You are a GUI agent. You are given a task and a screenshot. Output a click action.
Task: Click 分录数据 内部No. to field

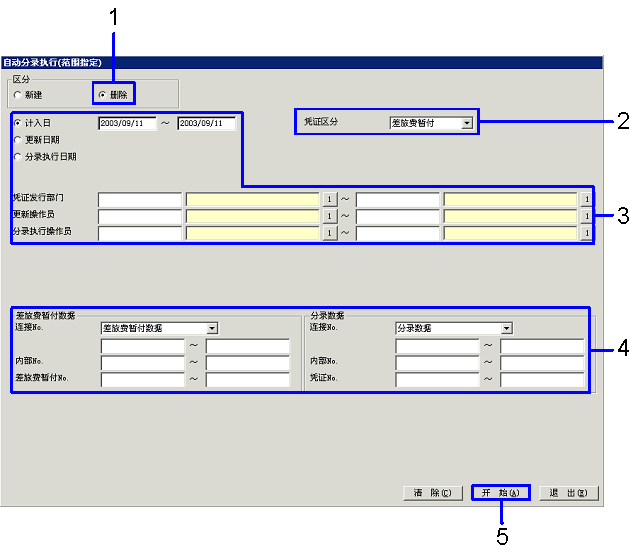point(542,362)
